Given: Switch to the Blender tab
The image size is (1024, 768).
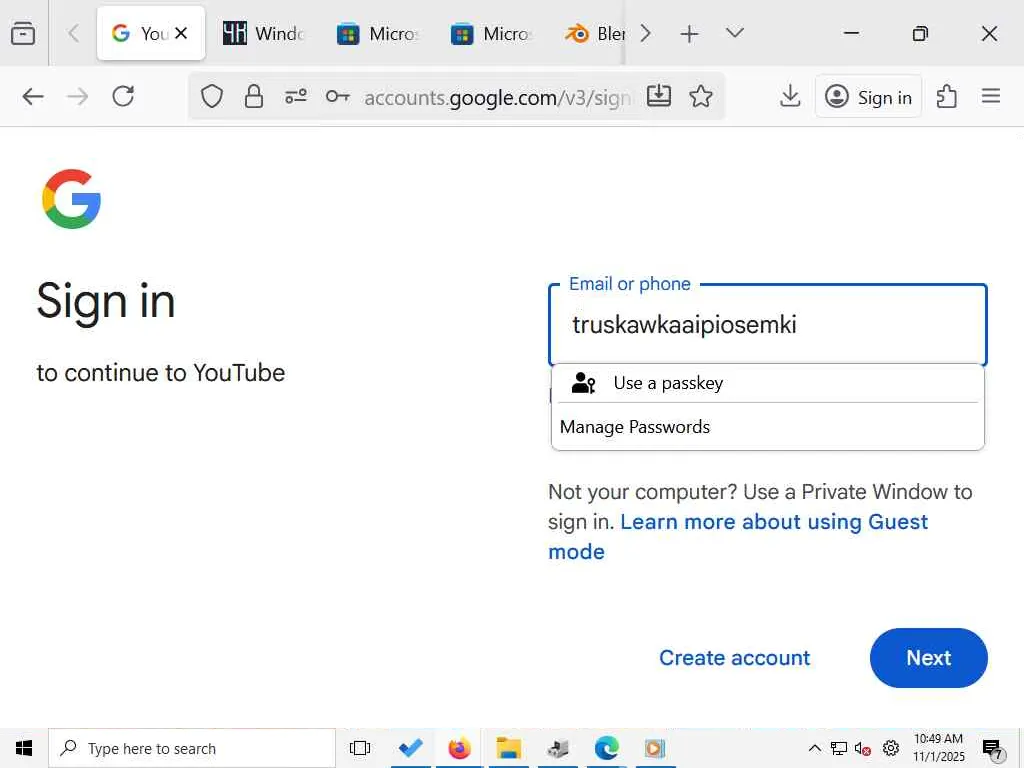Looking at the screenshot, I should tap(595, 33).
